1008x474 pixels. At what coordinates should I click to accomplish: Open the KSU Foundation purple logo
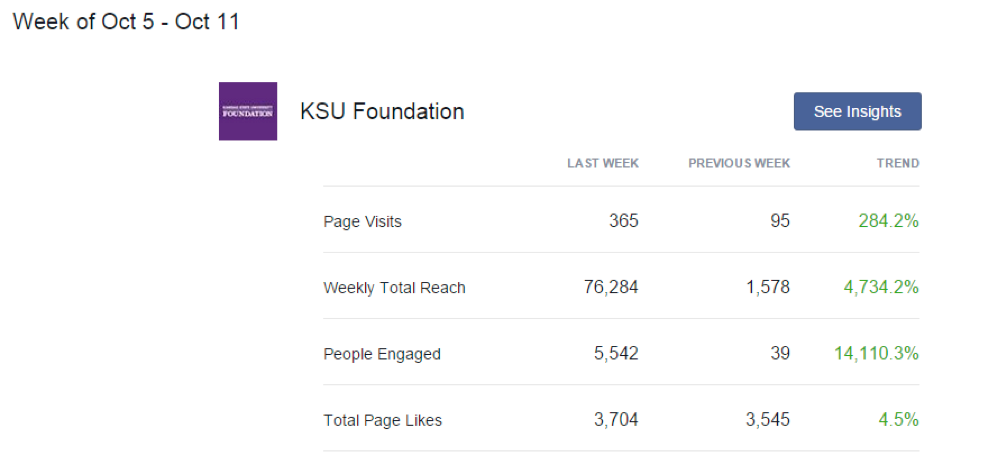[x=248, y=111]
